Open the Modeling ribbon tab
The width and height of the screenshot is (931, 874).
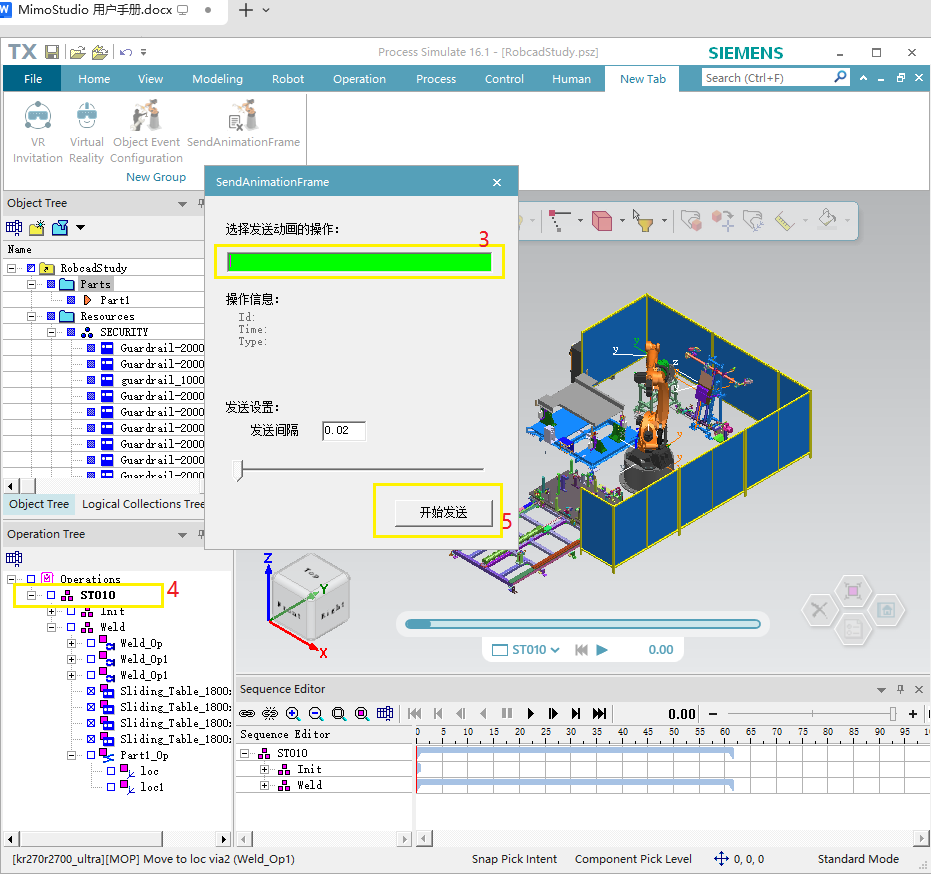[x=217, y=79]
